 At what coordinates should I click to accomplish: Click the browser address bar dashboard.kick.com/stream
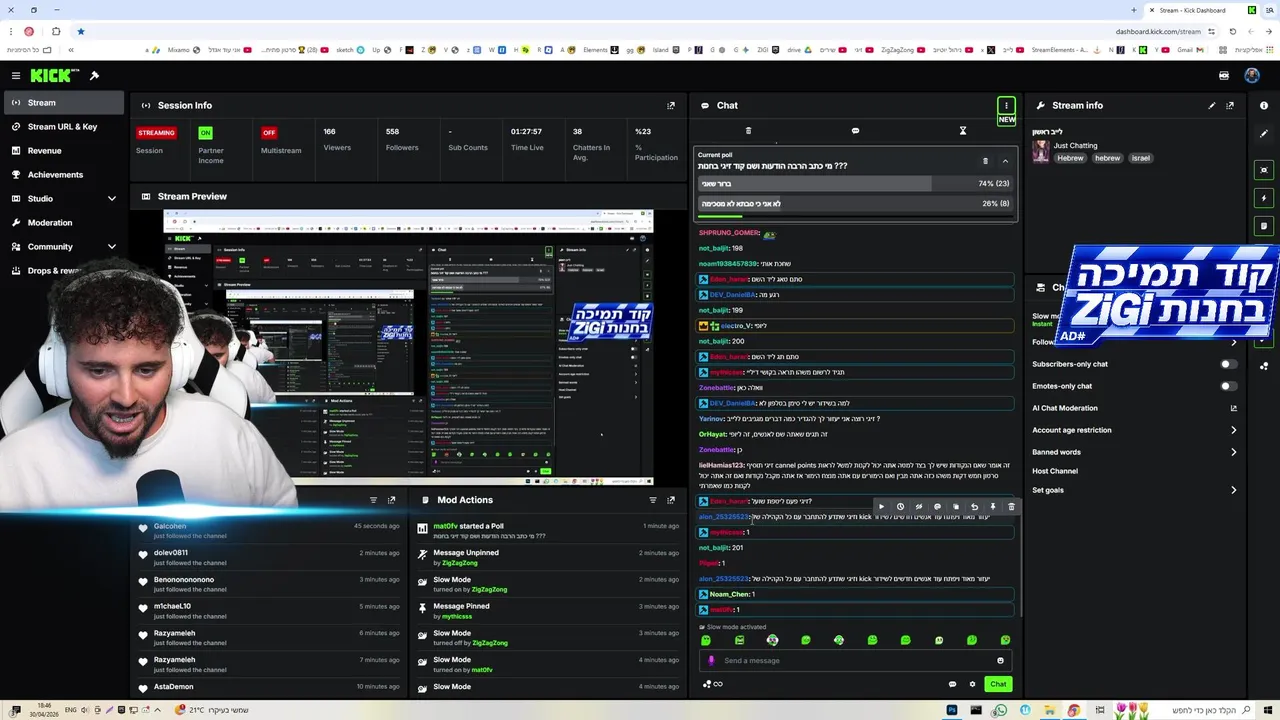[x=1158, y=31]
